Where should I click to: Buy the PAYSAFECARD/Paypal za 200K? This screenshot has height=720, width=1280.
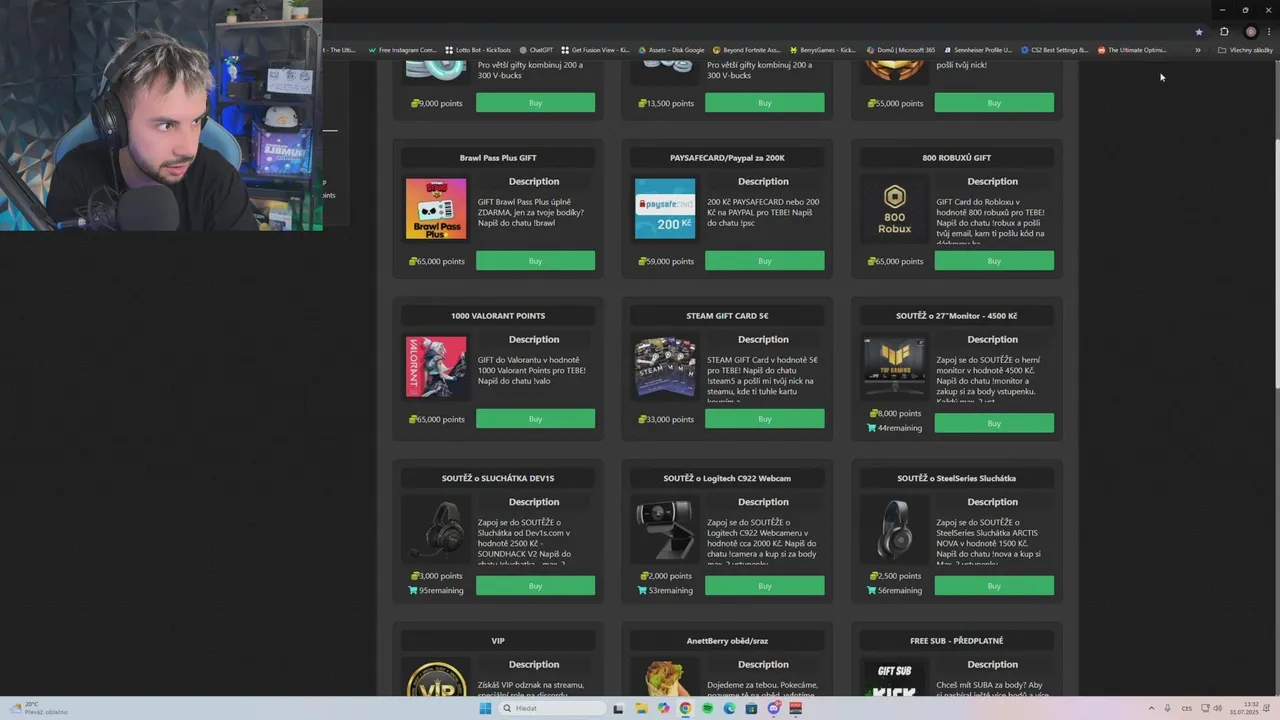pos(765,261)
